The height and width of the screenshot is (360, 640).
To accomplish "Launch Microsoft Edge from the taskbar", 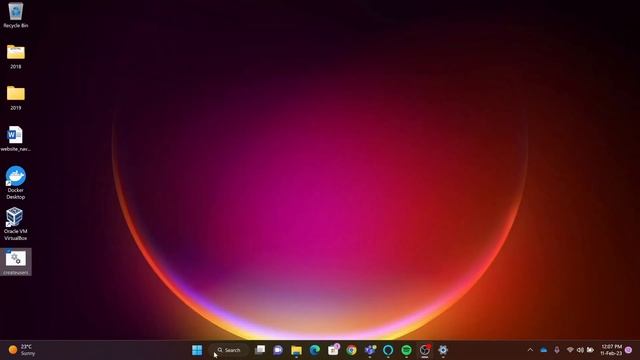I will click(x=315, y=350).
